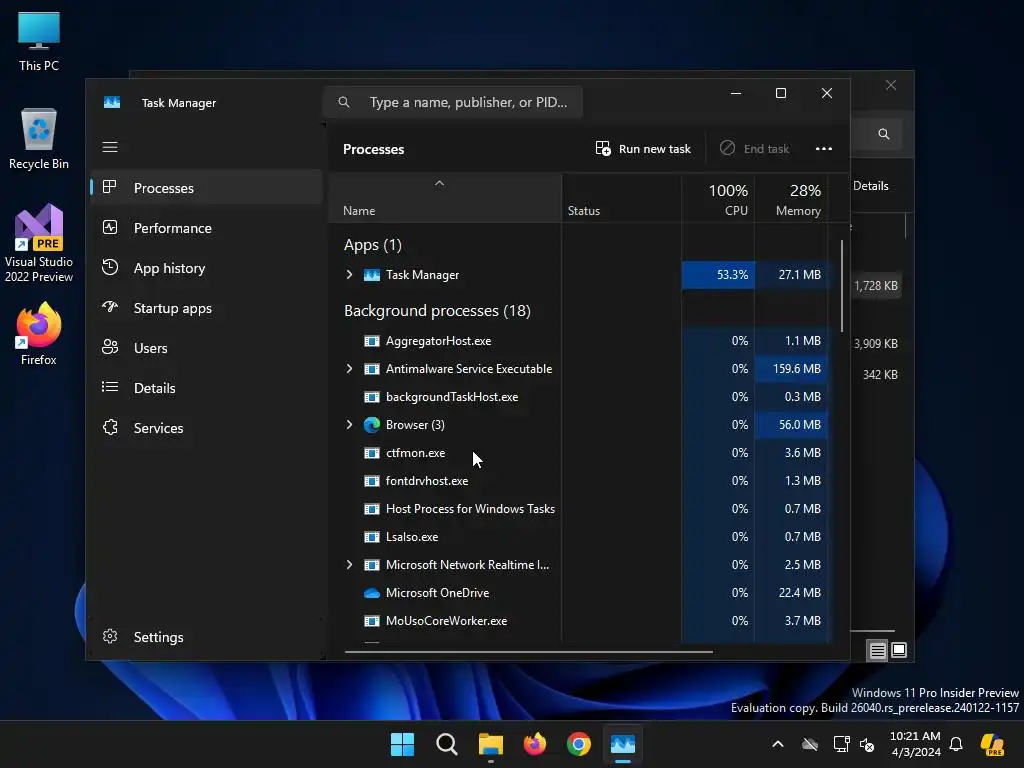
Task: Expand the Task Manager app row
Action: 349,275
